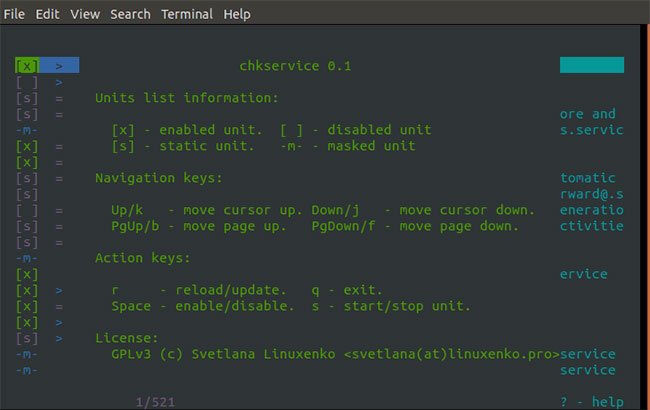Click the [x] enabled unit legend symbol

(123, 130)
